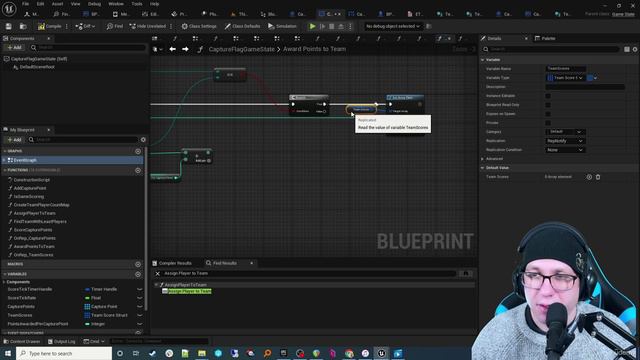The height and width of the screenshot is (360, 640).
Task: Enable Blueprint Read Only checkbox
Action: point(548,105)
